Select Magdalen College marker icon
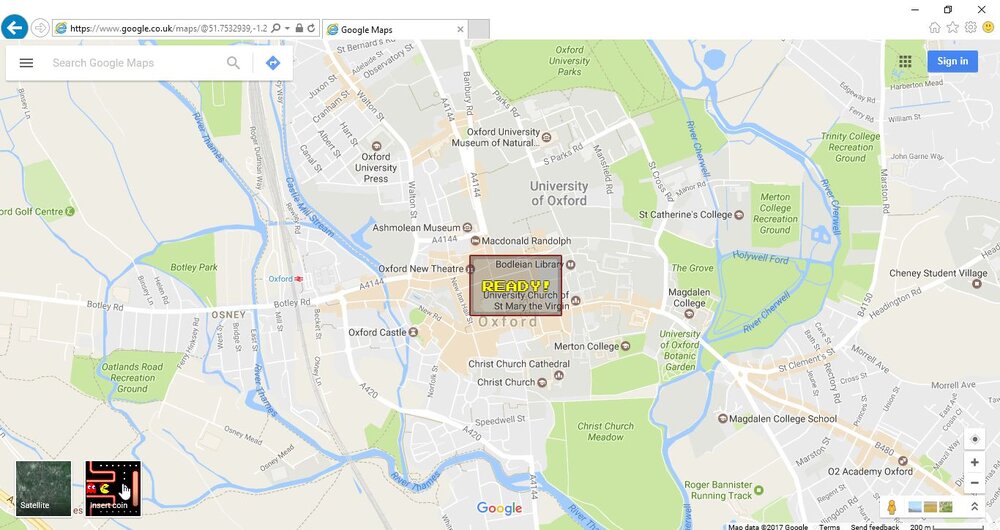This screenshot has width=1000, height=530. click(689, 314)
